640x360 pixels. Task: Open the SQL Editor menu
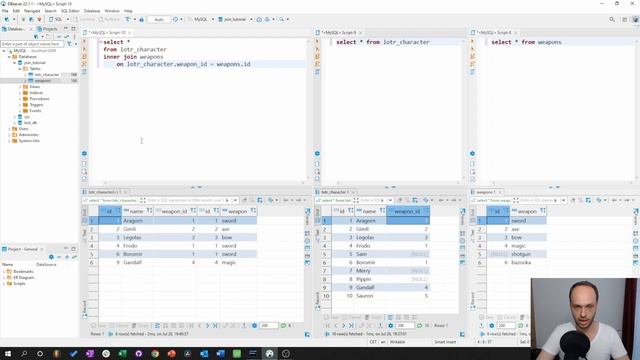pyautogui.click(x=70, y=11)
